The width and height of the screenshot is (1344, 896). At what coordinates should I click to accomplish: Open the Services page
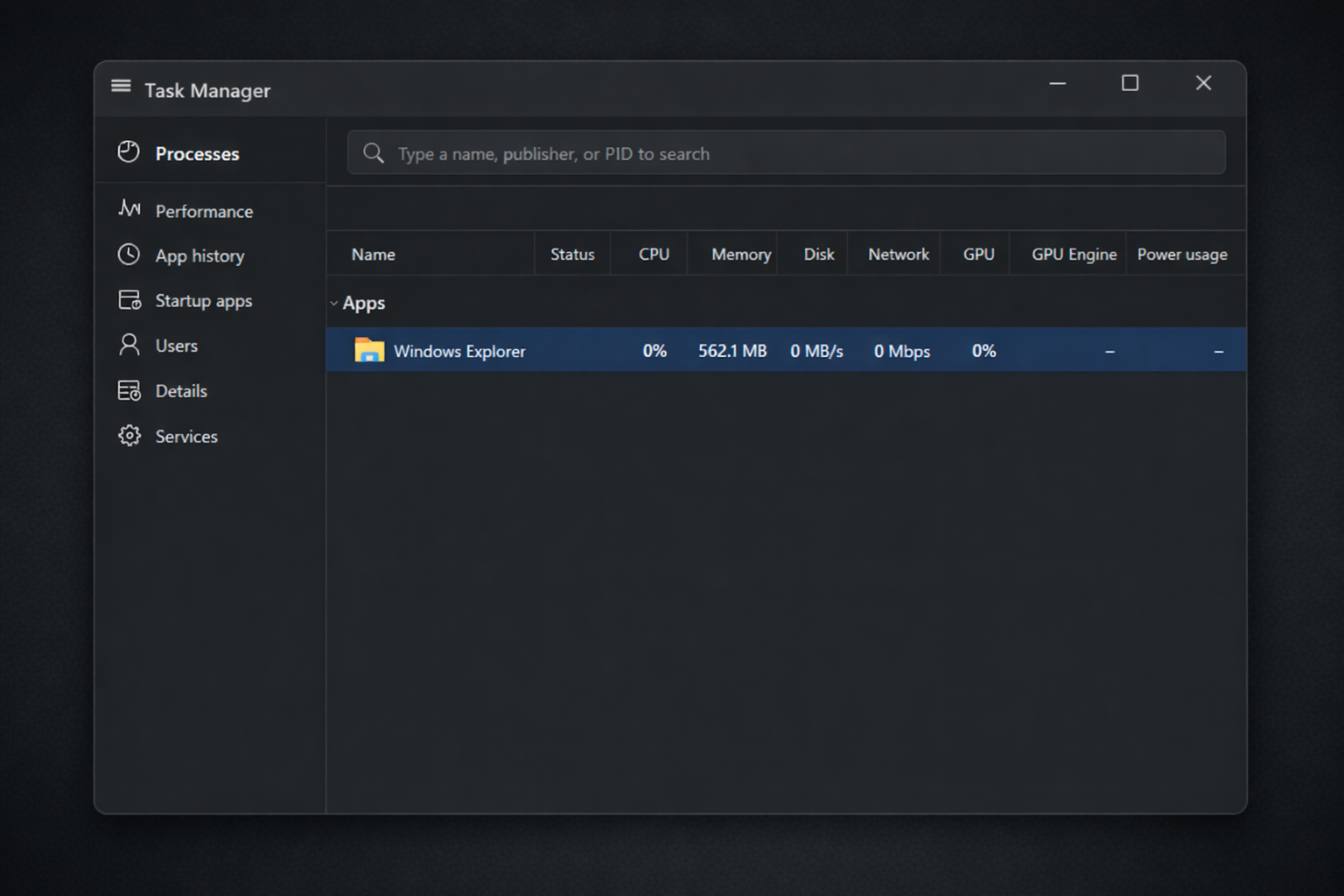click(x=210, y=436)
